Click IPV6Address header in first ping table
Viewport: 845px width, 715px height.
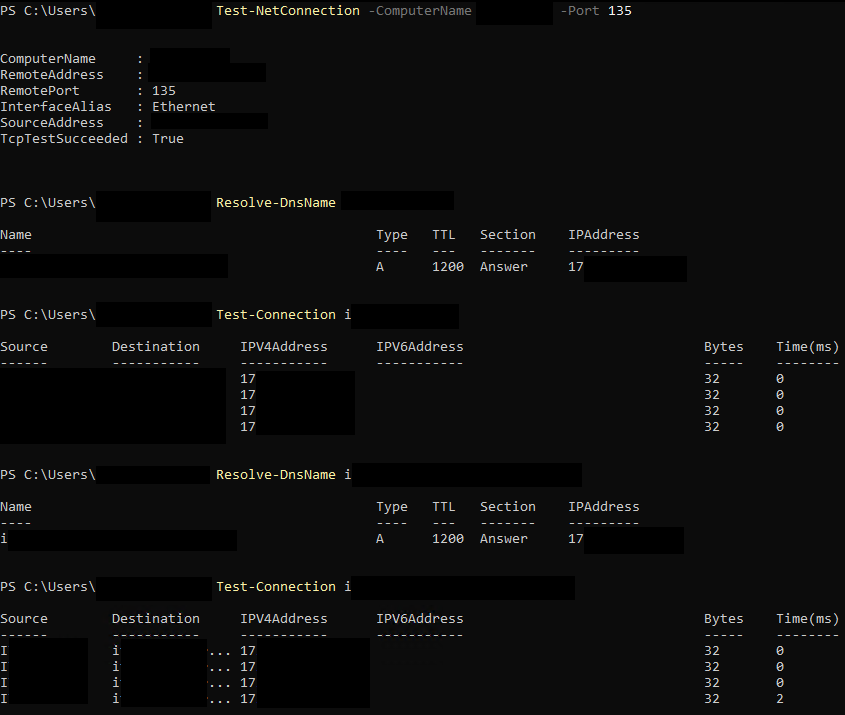[x=420, y=347]
